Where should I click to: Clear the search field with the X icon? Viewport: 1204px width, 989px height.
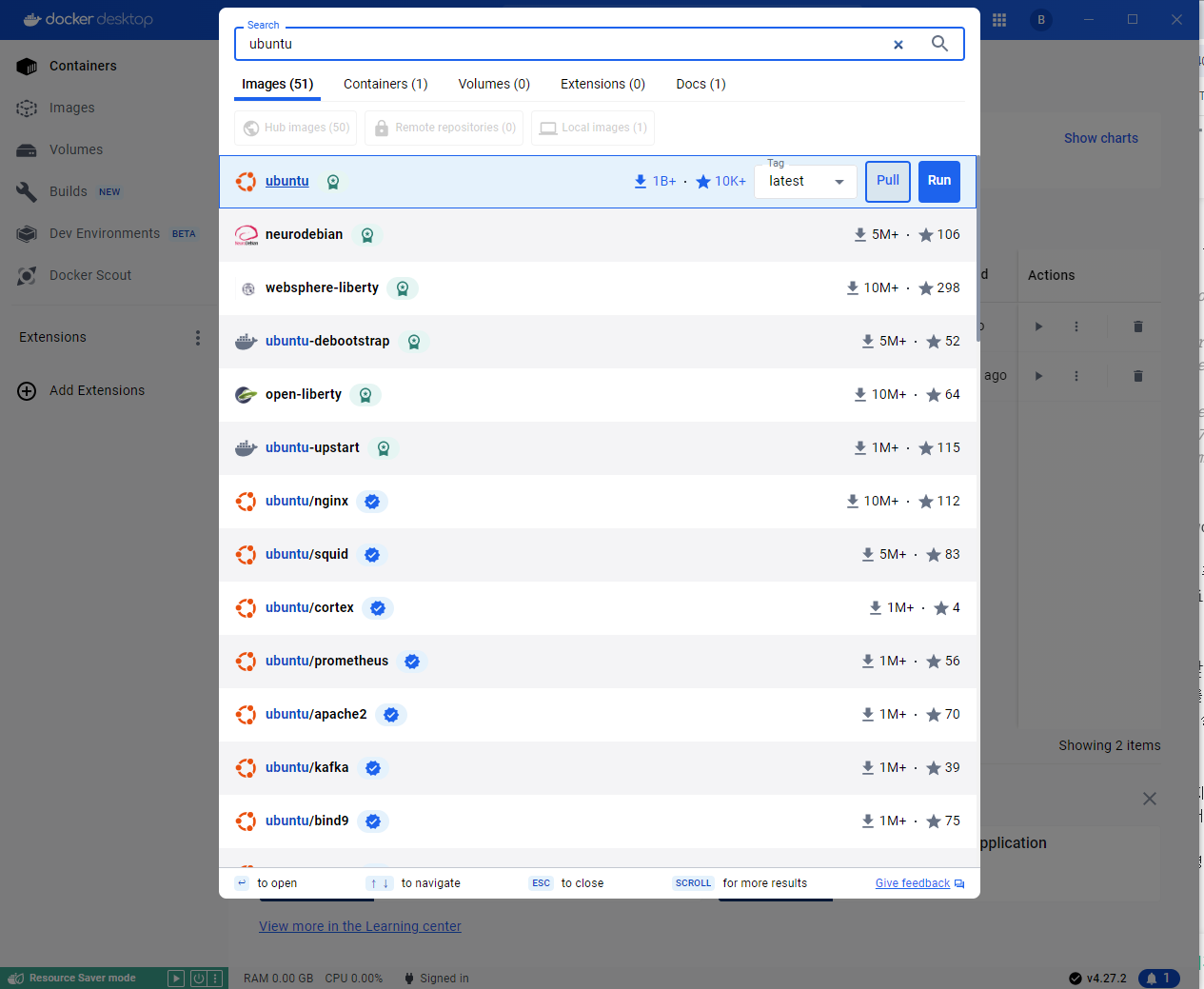[898, 45]
